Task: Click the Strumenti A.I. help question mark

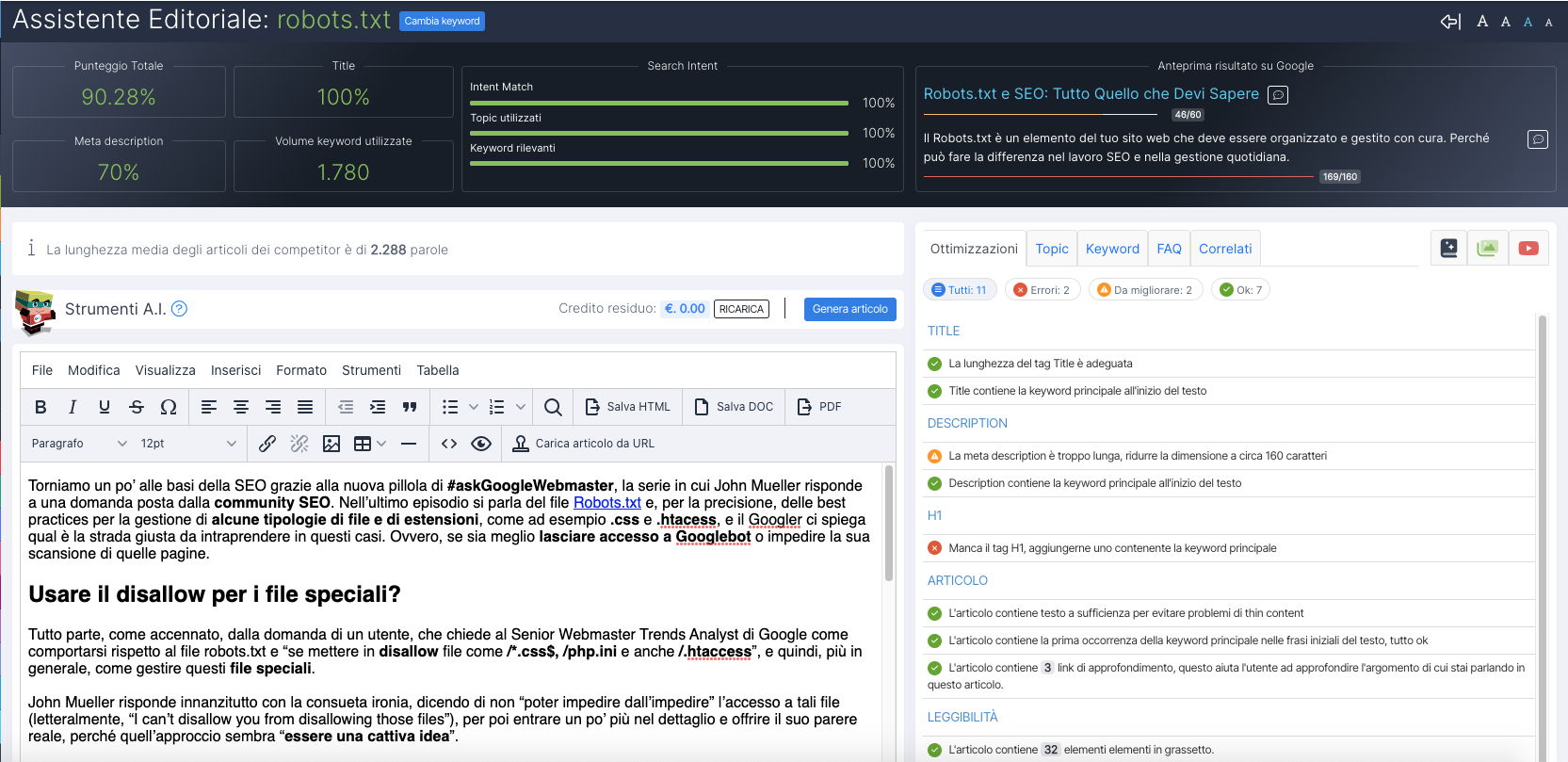Action: [x=179, y=309]
